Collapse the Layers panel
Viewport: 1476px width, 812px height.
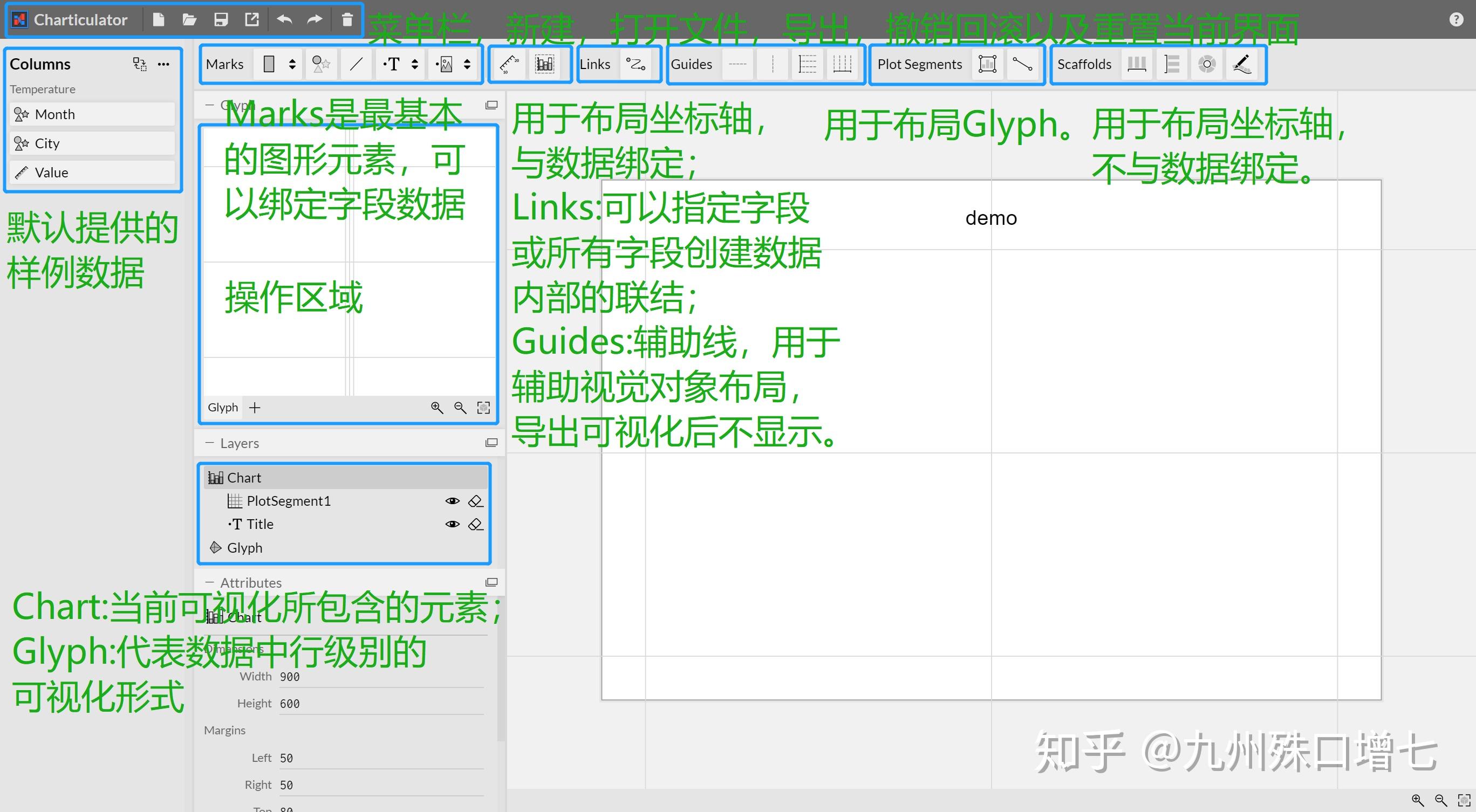point(210,443)
